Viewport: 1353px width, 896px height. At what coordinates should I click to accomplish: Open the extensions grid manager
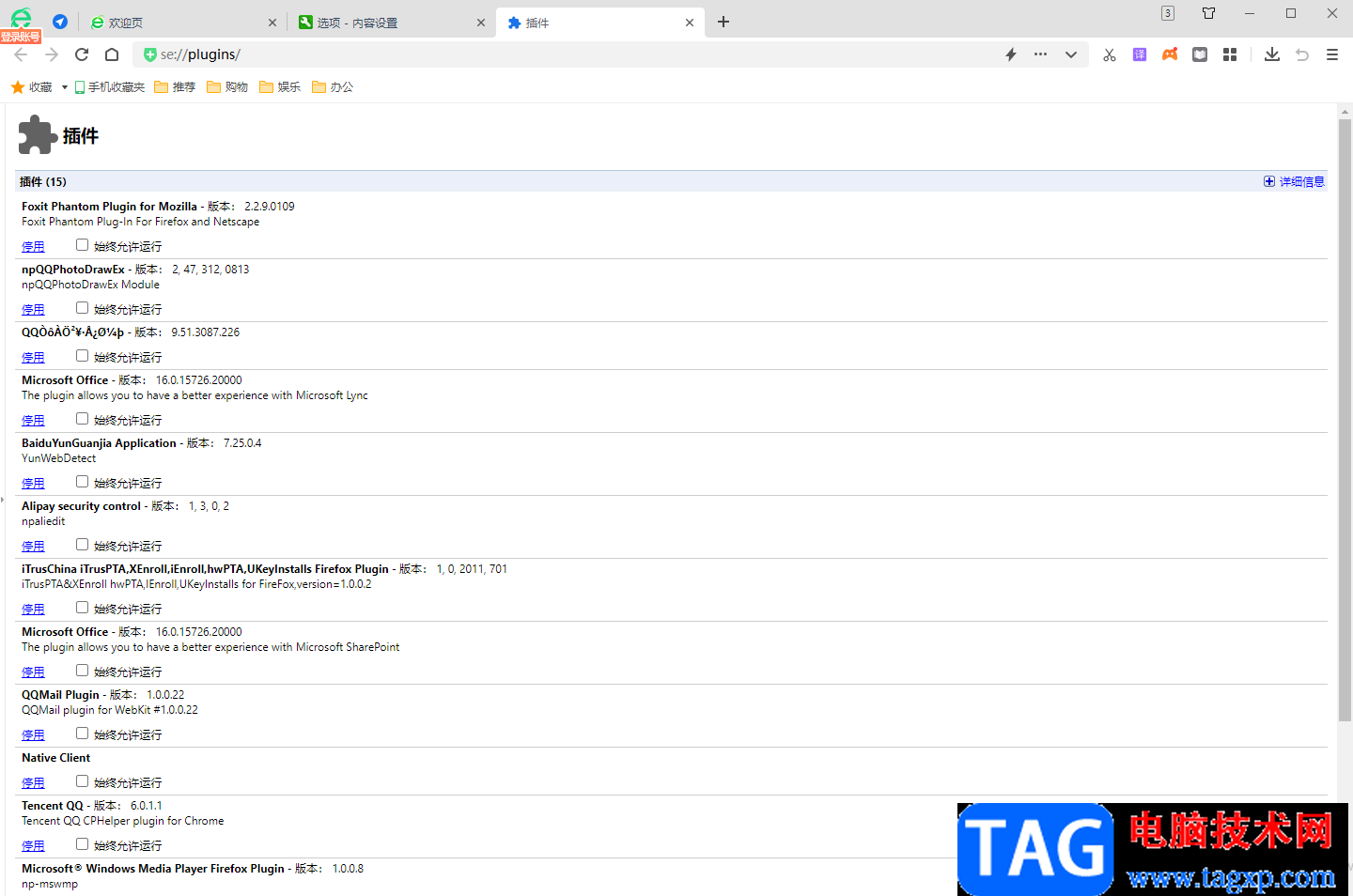click(x=1230, y=54)
